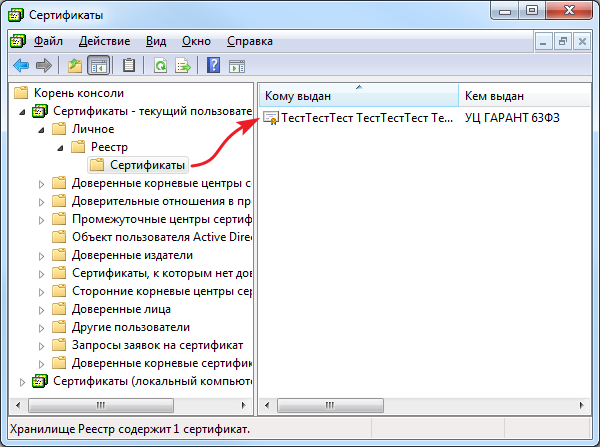Toggle the Show/Hide console tree icon
This screenshot has height=447, width=600.
pyautogui.click(x=99, y=66)
